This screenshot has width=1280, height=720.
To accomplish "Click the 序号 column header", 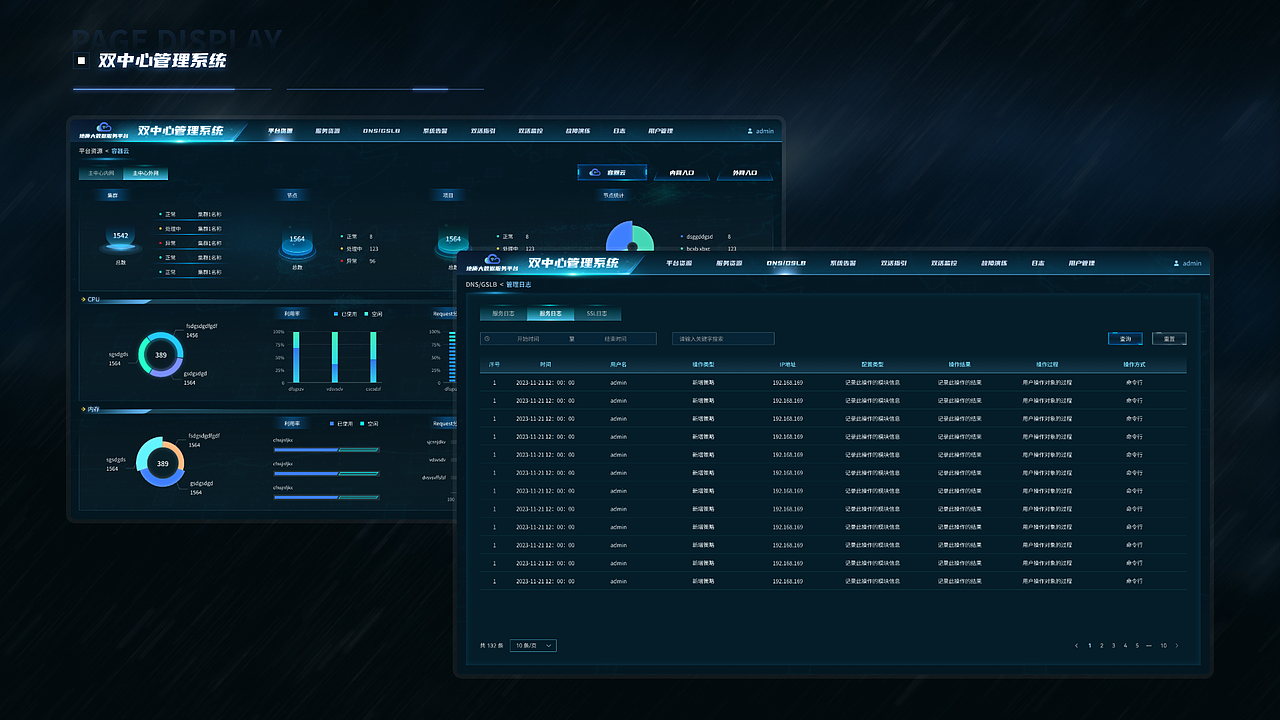I will tap(494, 365).
